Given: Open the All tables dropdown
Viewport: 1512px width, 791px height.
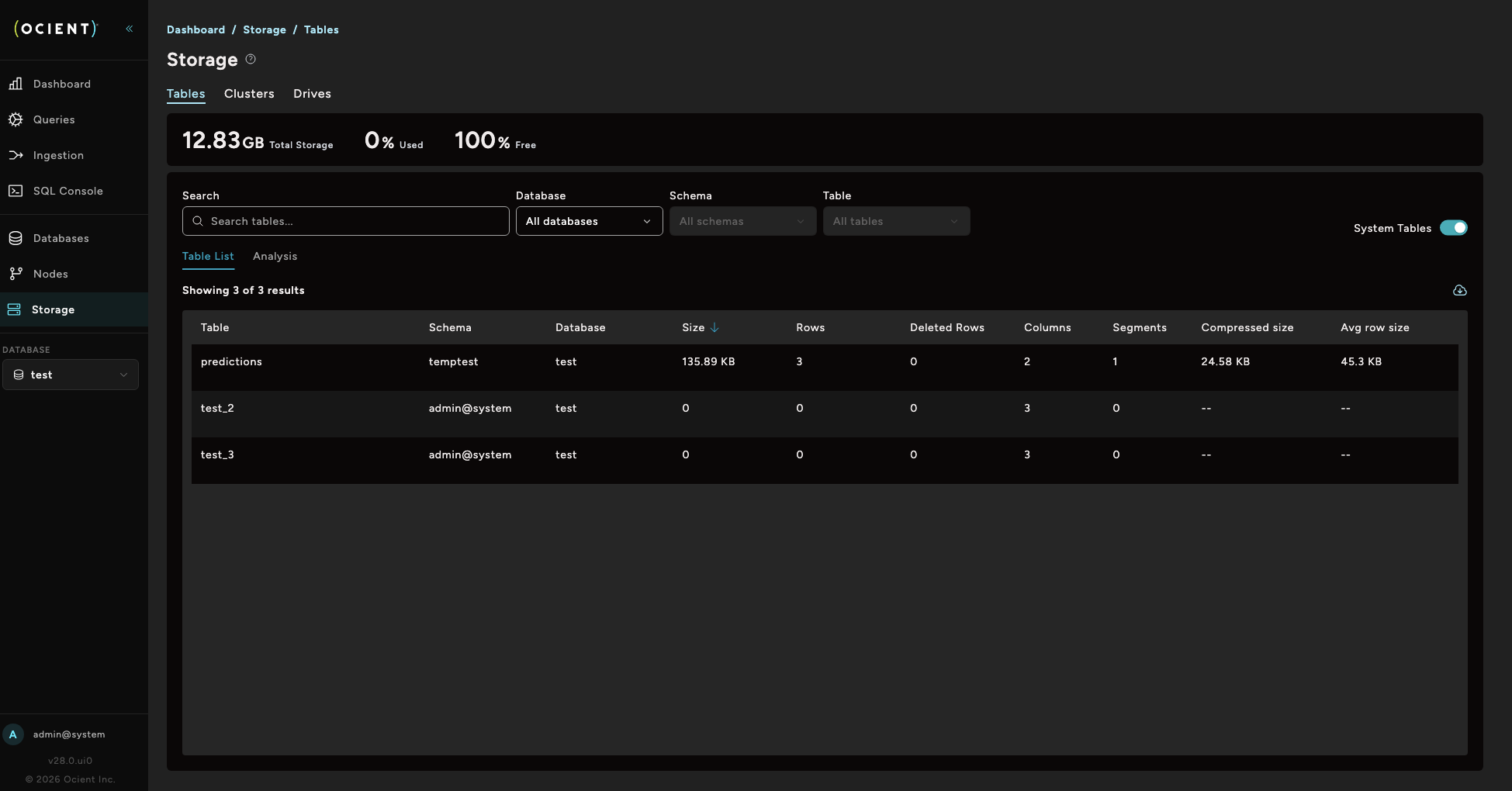Looking at the screenshot, I should point(896,221).
